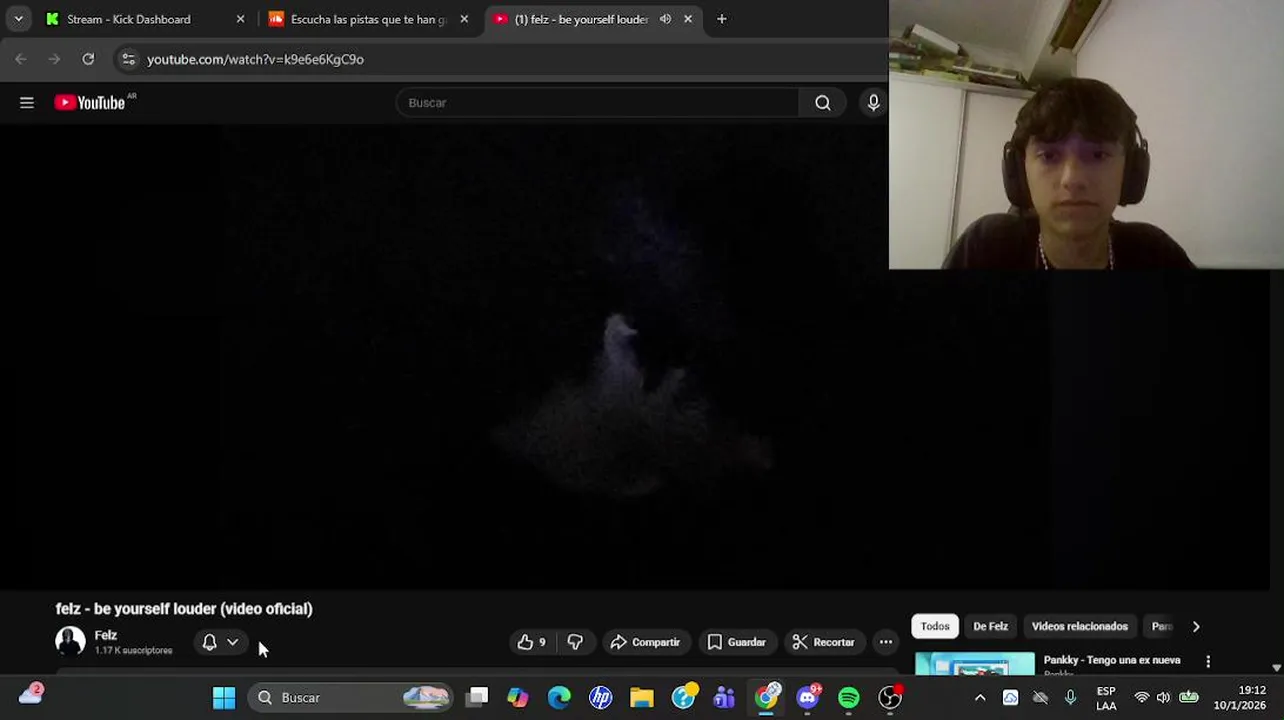
Task: Open Discord from the taskbar
Action: pos(807,697)
